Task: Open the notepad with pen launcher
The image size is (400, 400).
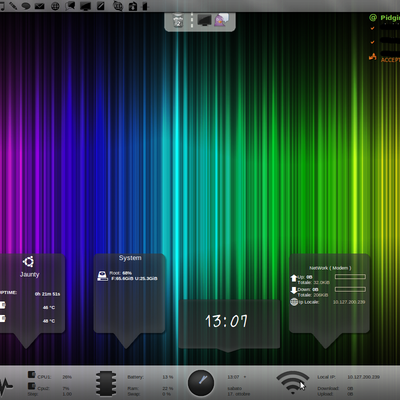Action: 101,6
